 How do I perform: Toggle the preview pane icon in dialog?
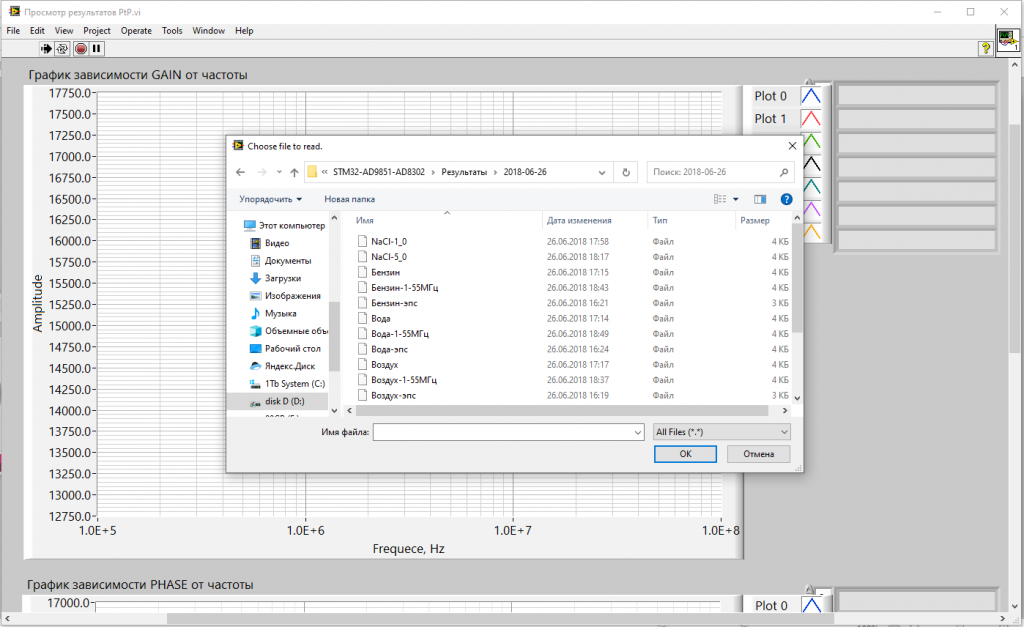pos(760,199)
